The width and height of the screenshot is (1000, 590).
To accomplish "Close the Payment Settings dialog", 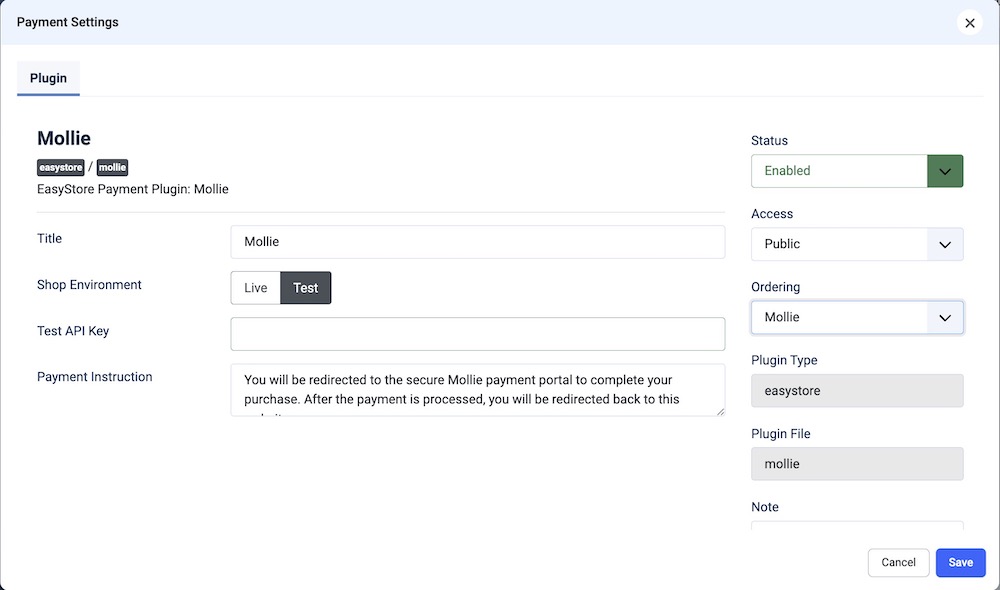I will [x=969, y=23].
